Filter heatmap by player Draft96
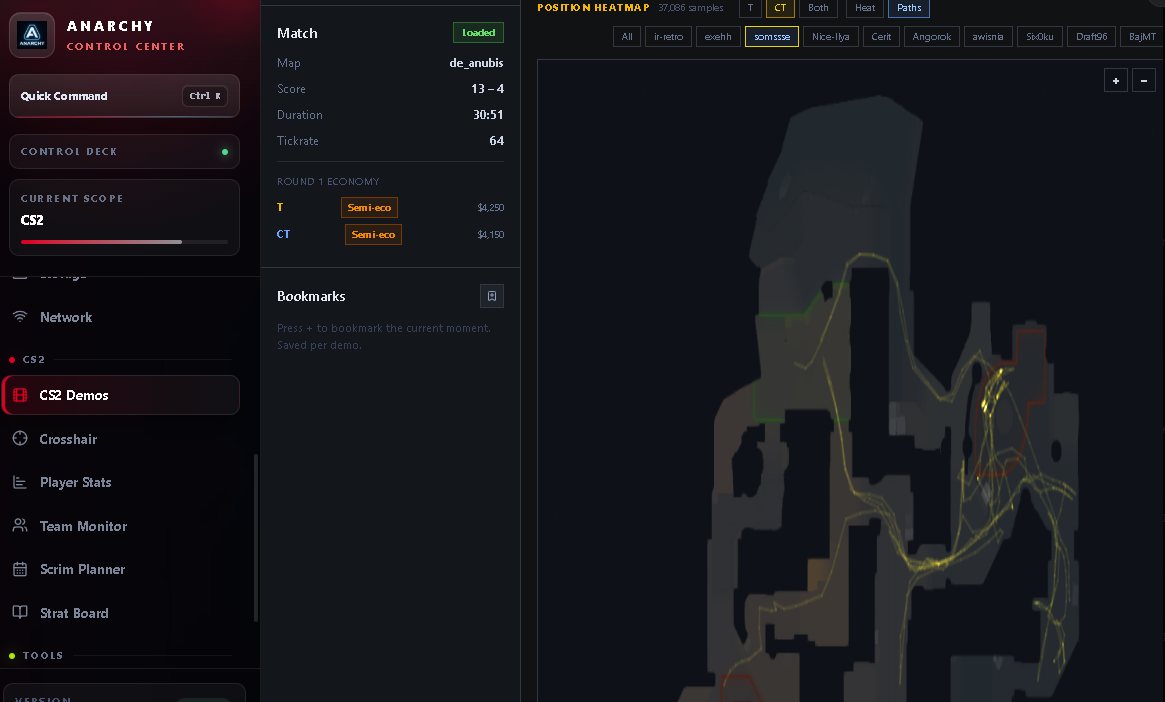The height and width of the screenshot is (702, 1165). (x=1091, y=36)
